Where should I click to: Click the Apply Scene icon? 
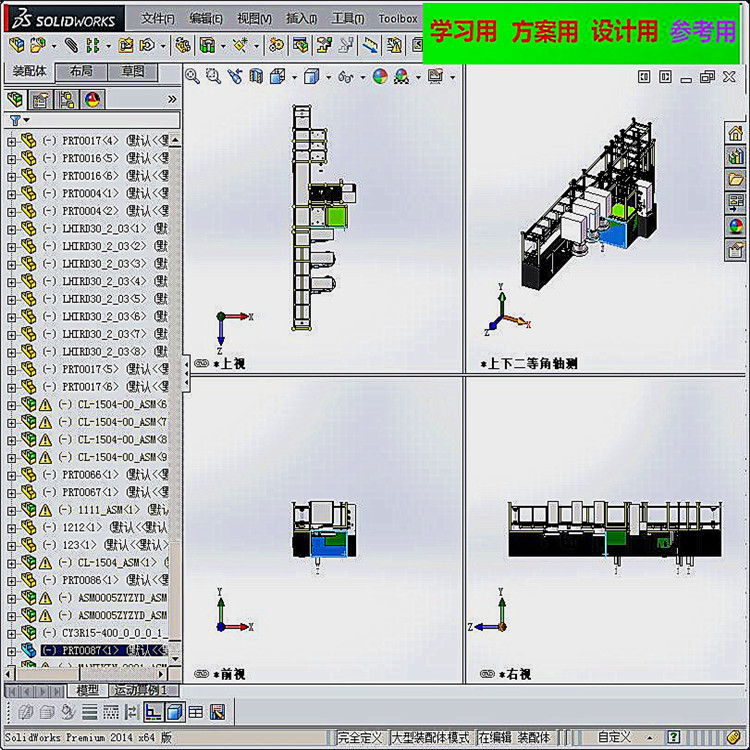point(402,77)
